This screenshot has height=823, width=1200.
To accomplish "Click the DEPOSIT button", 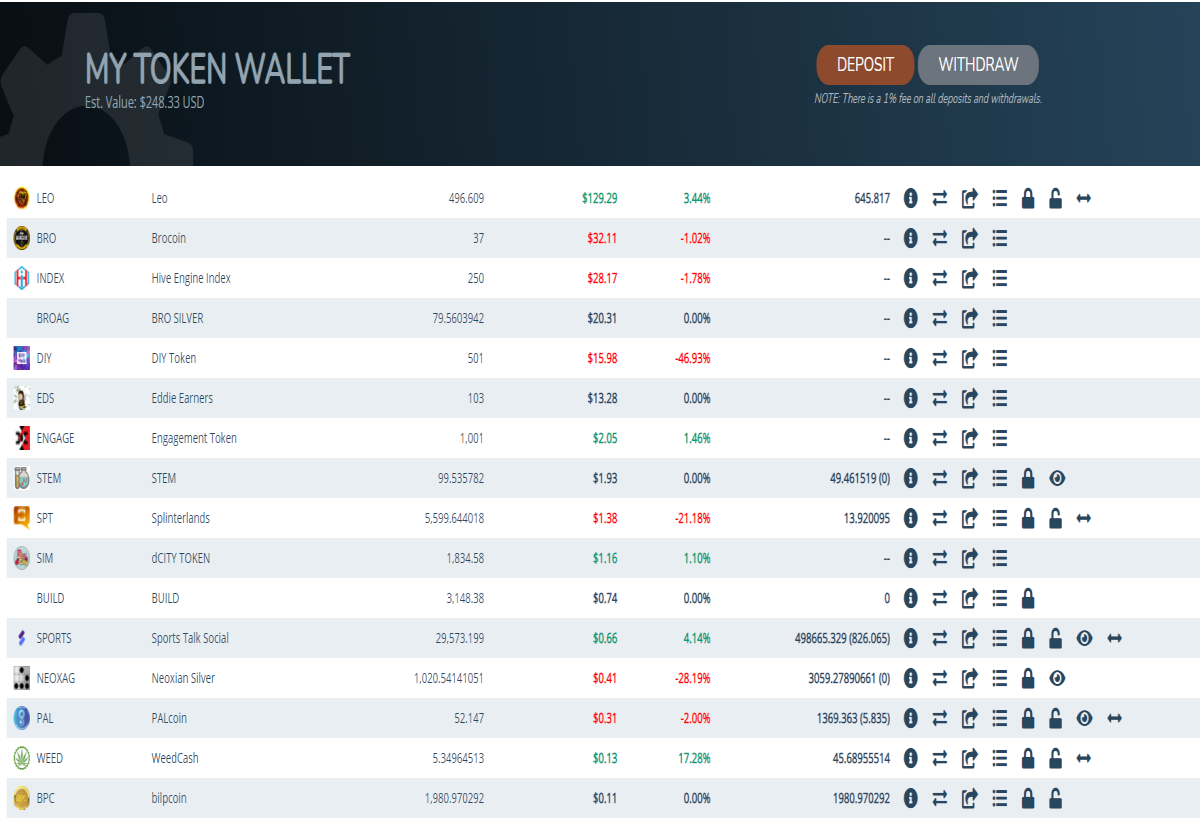I will 865,64.
